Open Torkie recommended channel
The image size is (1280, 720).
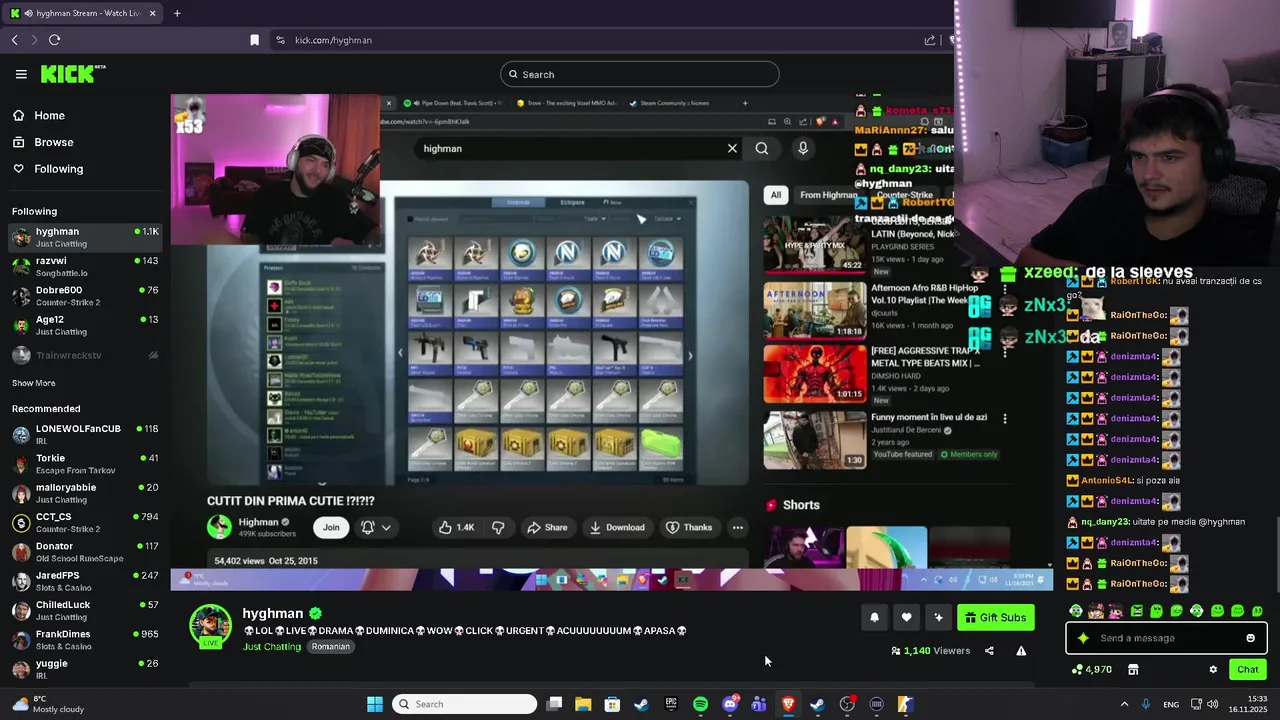[85, 464]
